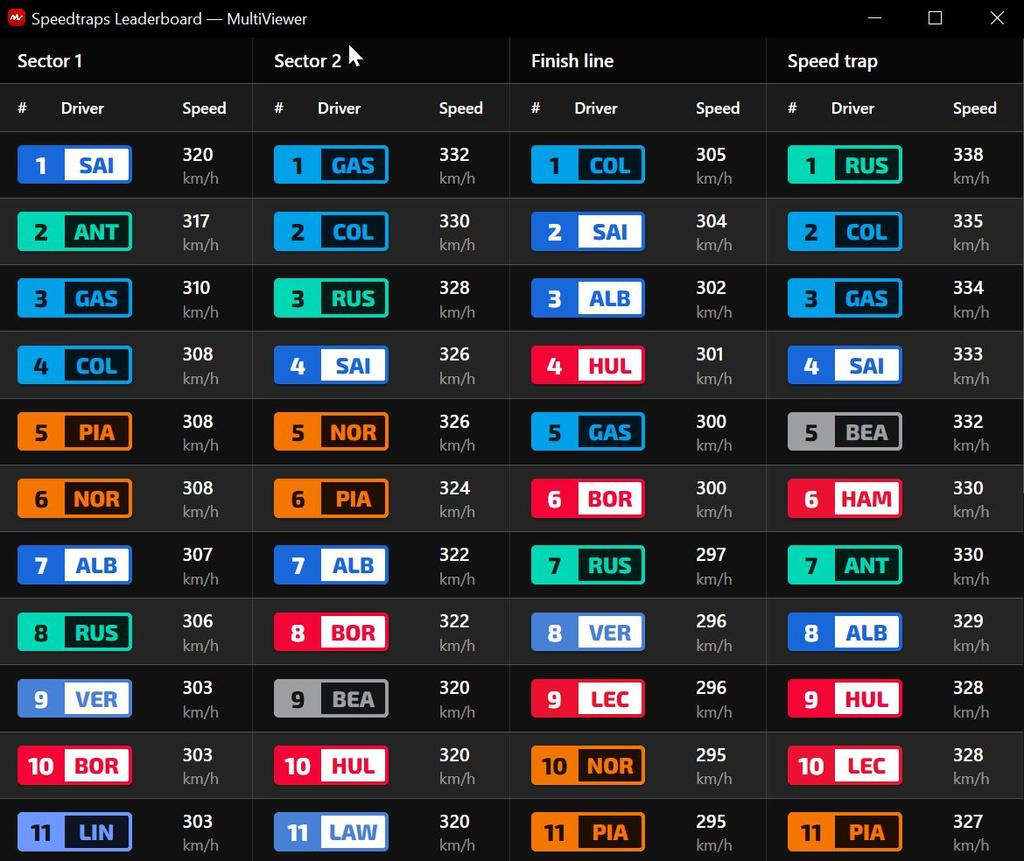
Task: Minimize the Speedtraps Leaderboard window
Action: [x=875, y=18]
